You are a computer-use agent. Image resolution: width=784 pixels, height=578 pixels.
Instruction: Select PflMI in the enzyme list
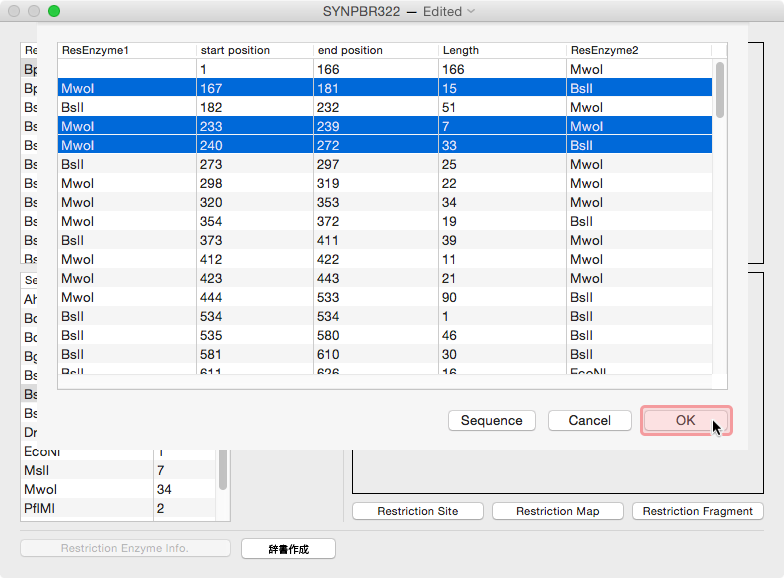click(x=86, y=508)
